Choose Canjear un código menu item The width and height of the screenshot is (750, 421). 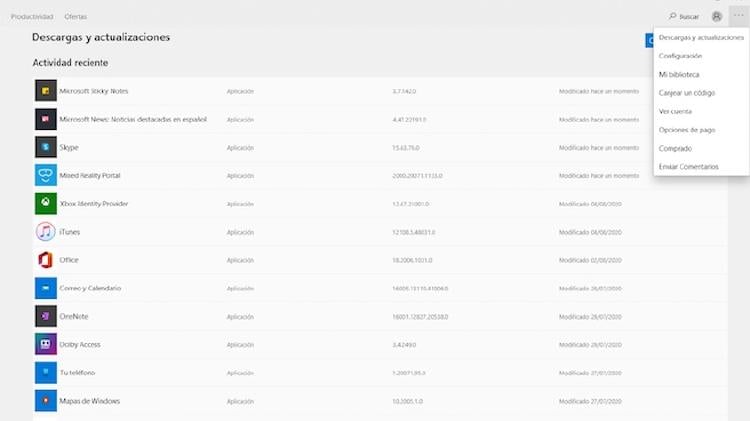click(701, 93)
